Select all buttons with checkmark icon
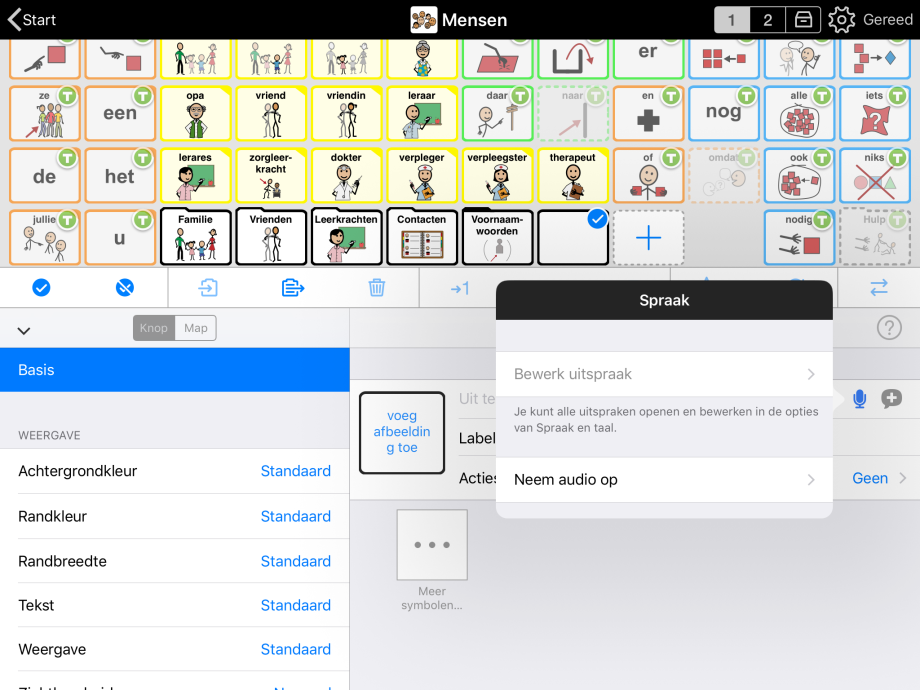Viewport: 920px width, 690px height. [x=41, y=288]
